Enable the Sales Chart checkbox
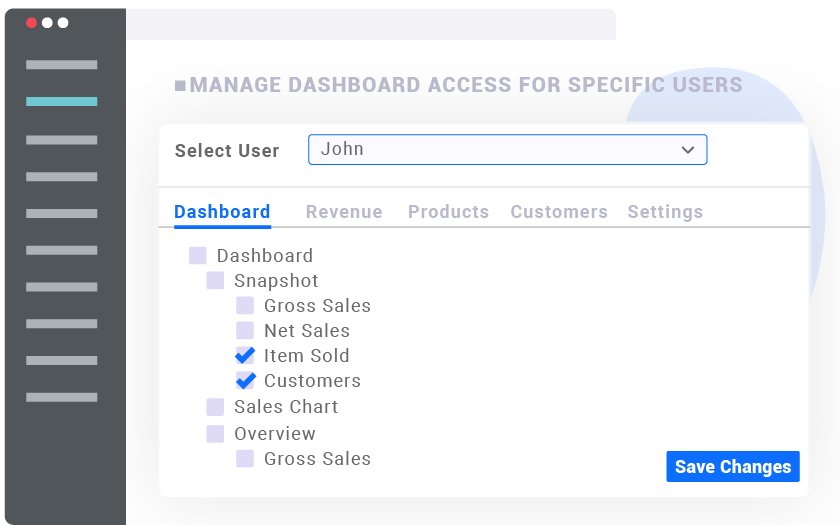 [x=215, y=407]
